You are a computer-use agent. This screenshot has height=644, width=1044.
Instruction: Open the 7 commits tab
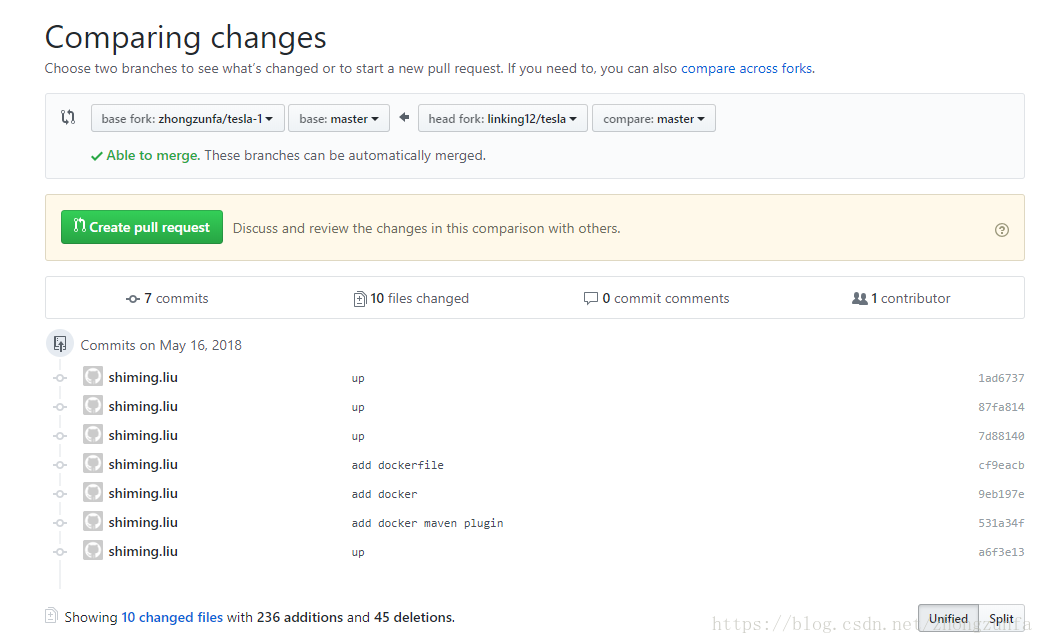167,298
